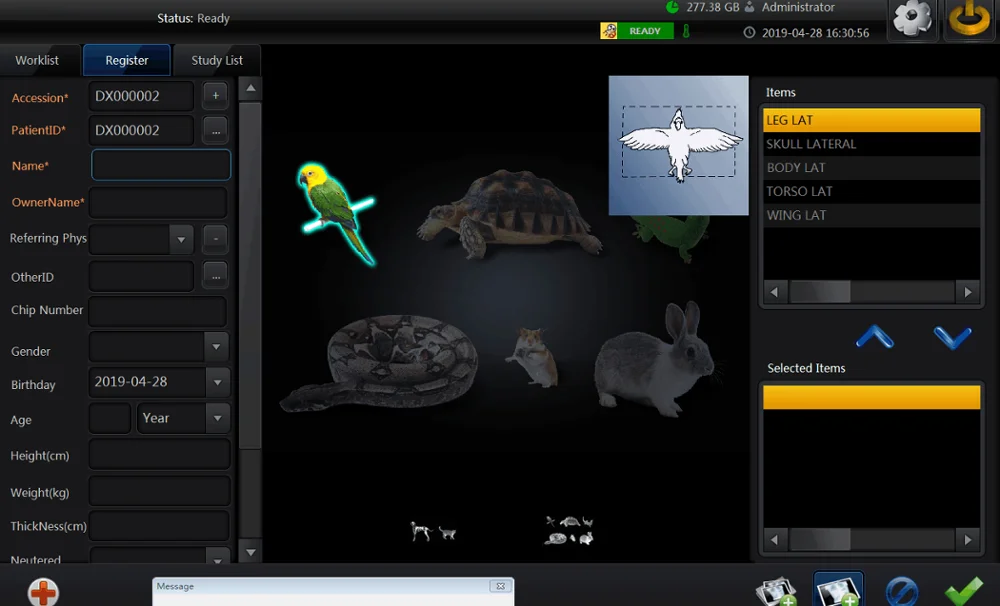Screen dimensions: 1000x606
Task: Click the blue cancel circle icon
Action: tap(902, 591)
